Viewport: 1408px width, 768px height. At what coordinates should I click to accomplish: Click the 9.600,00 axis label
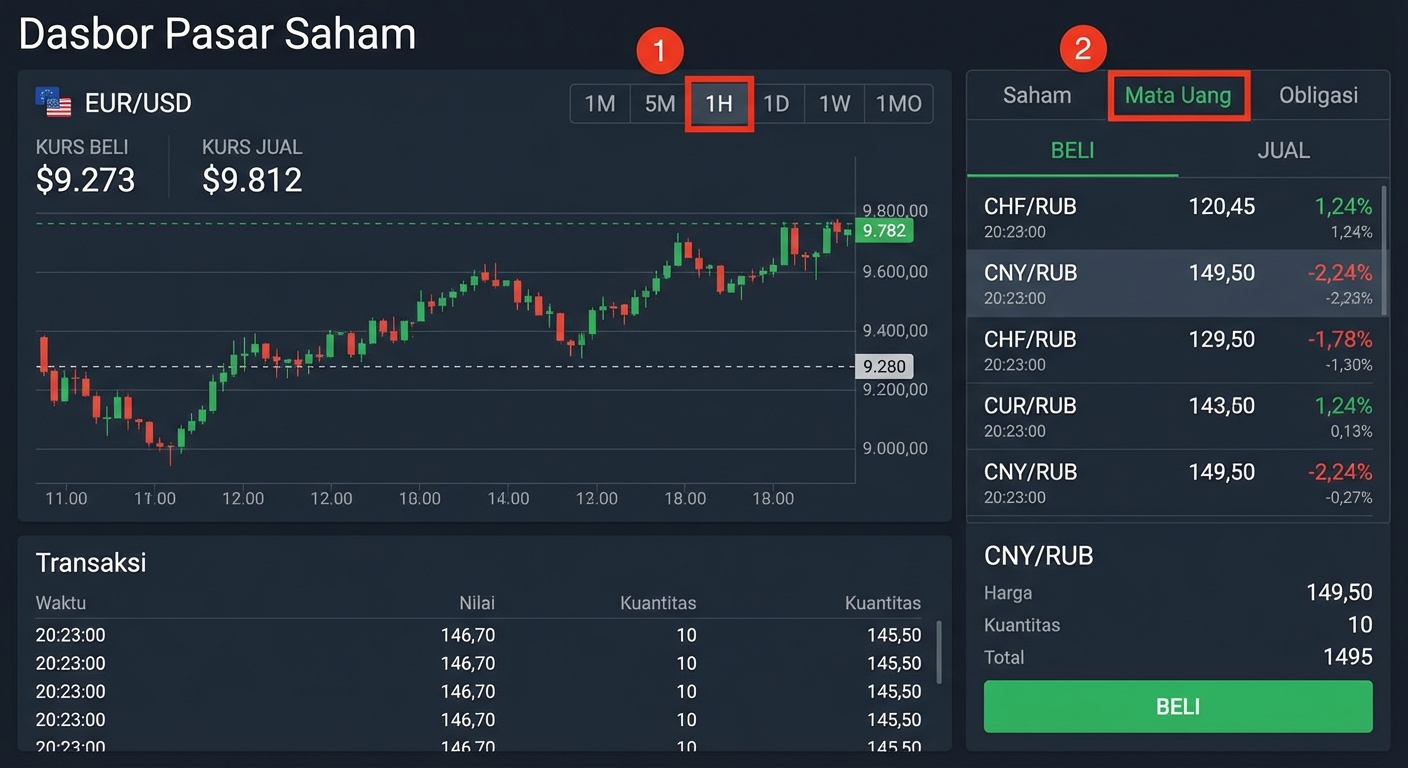pyautogui.click(x=895, y=271)
